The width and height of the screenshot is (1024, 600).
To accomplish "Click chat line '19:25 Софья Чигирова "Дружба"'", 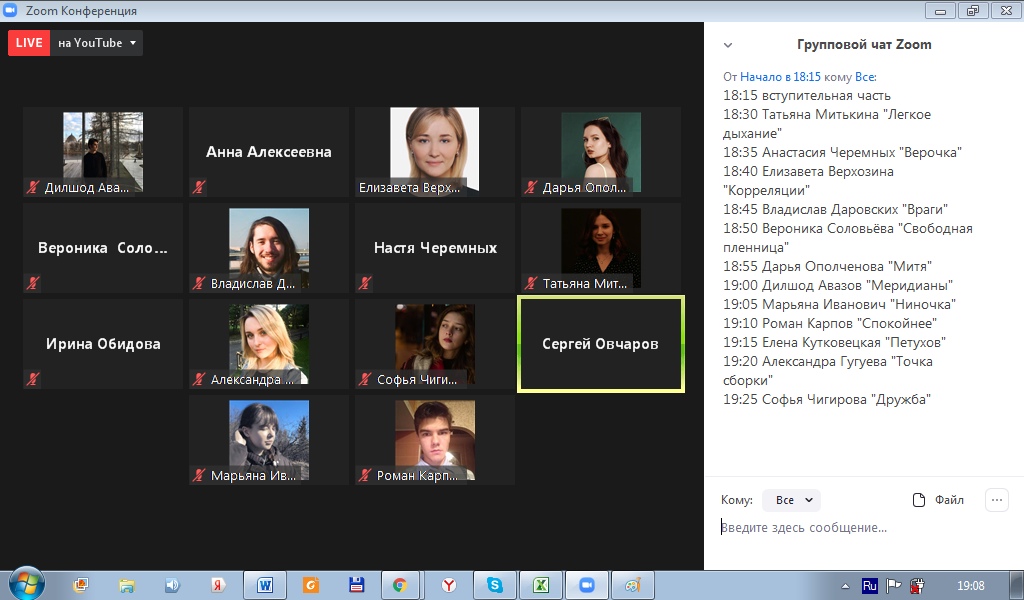I will point(827,400).
